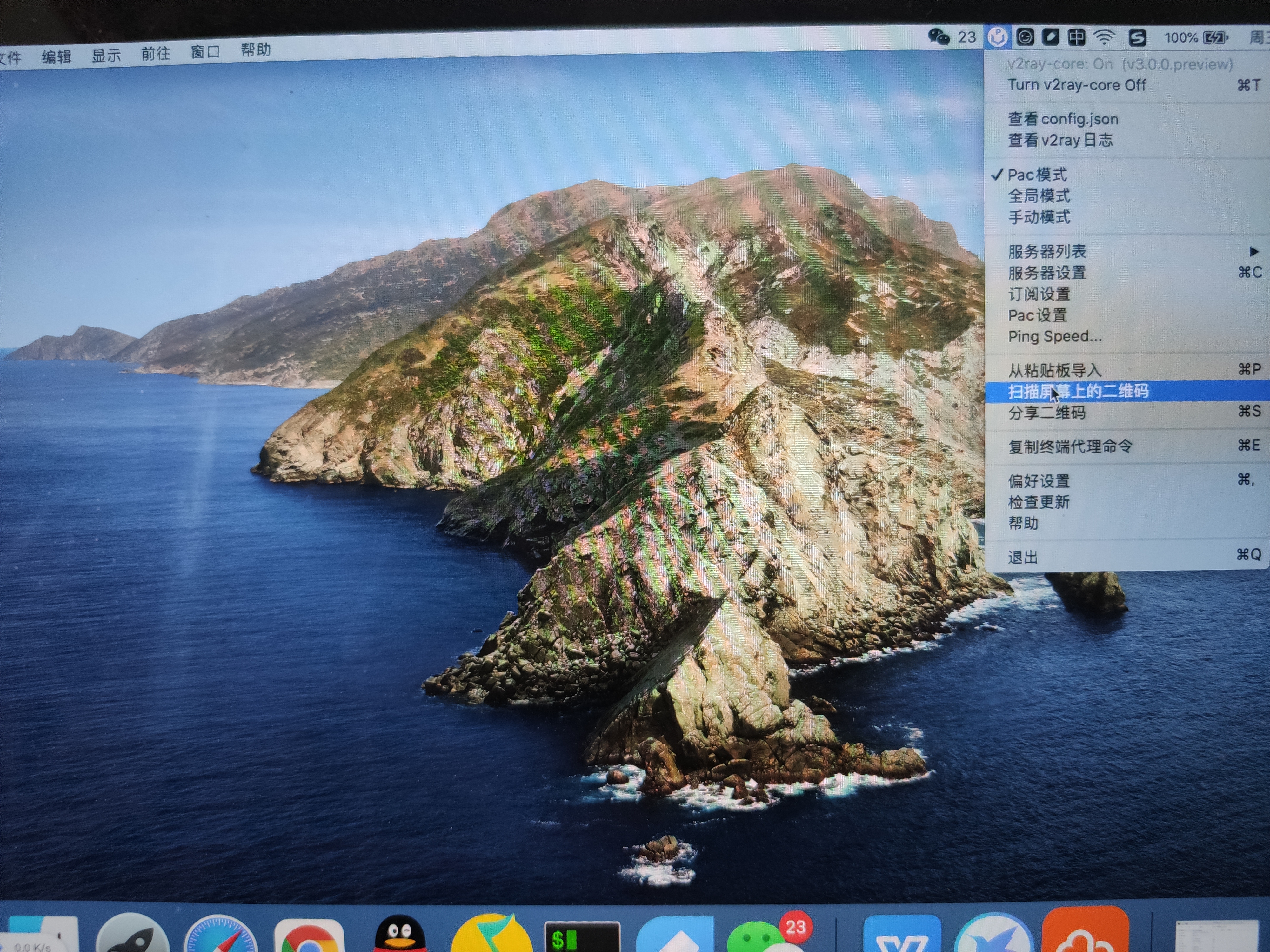Turn v2ray-core Off
The image size is (1270, 952).
point(1077,85)
